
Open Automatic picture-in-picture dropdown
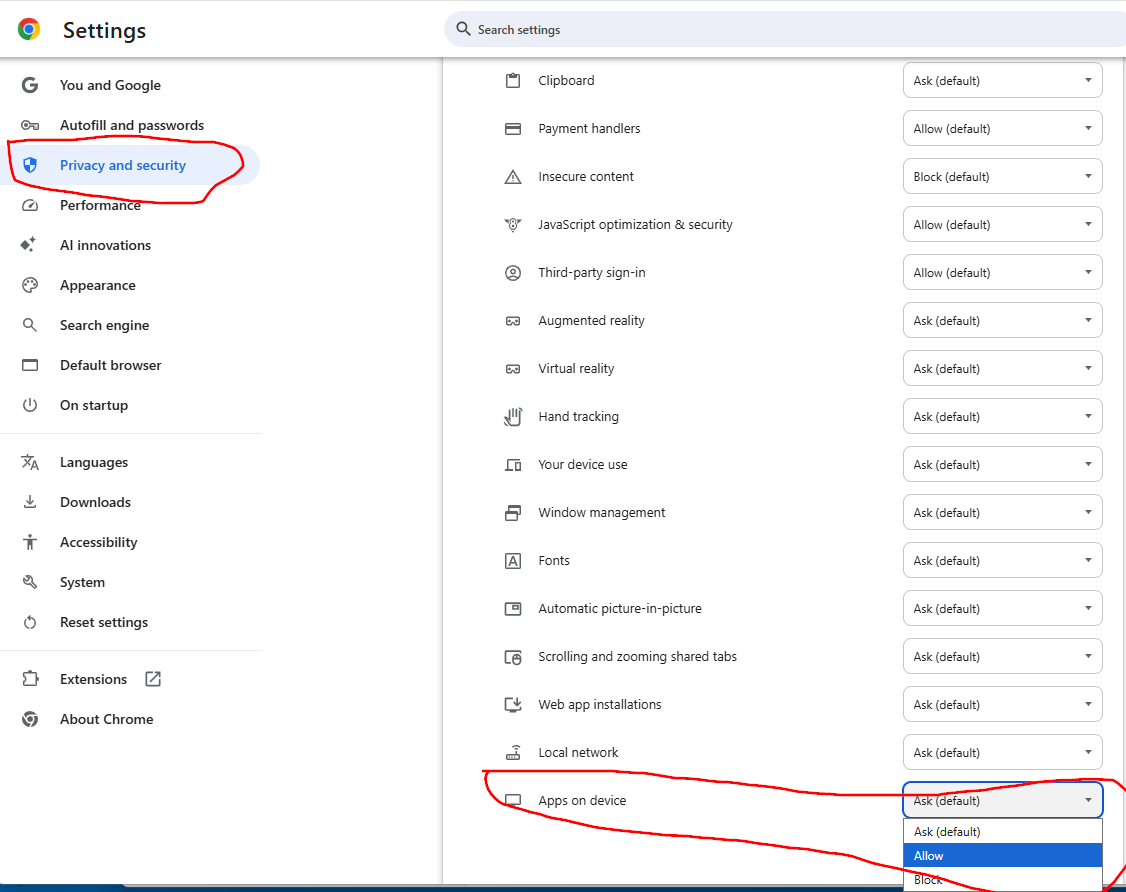tap(1002, 609)
